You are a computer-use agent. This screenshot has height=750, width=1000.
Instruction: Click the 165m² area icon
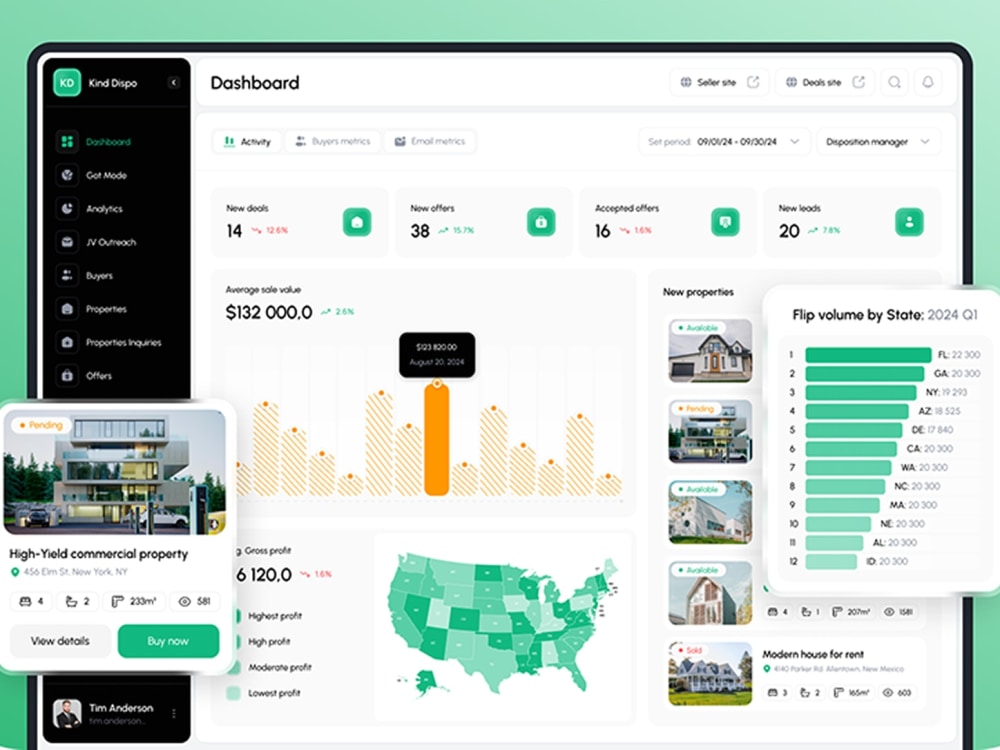coord(839,693)
